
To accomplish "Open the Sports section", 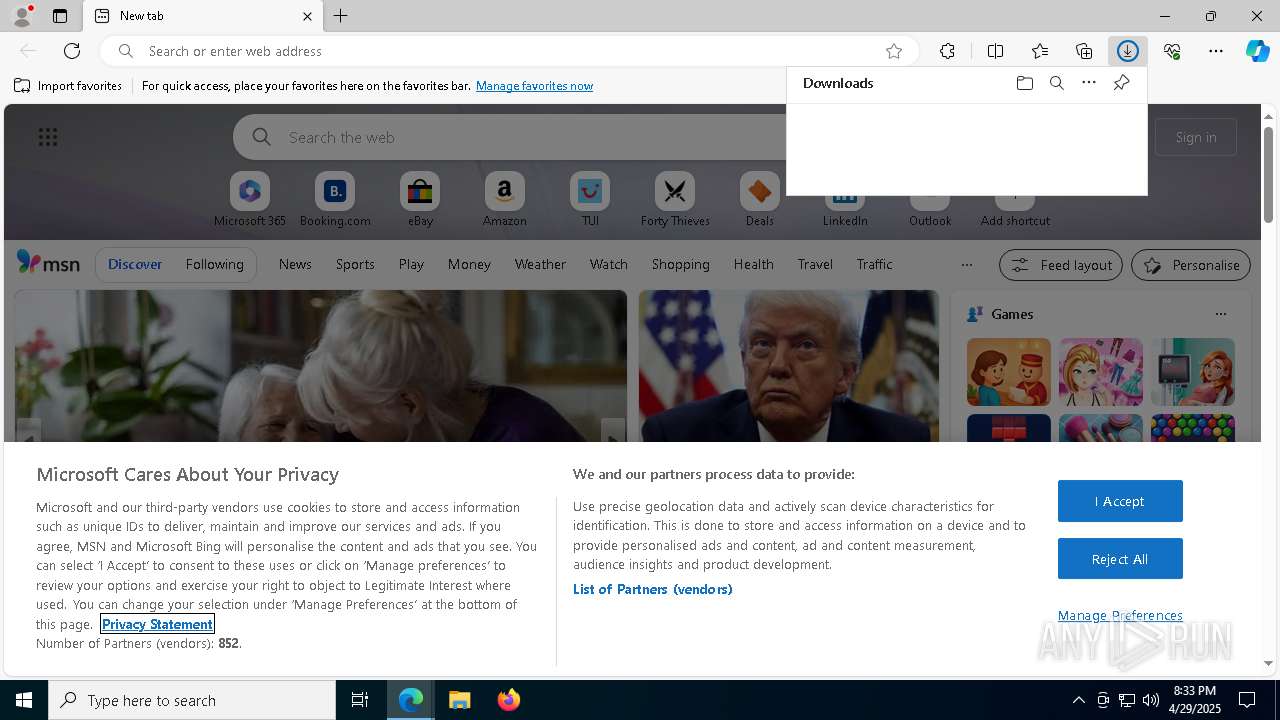I will click(x=355, y=264).
